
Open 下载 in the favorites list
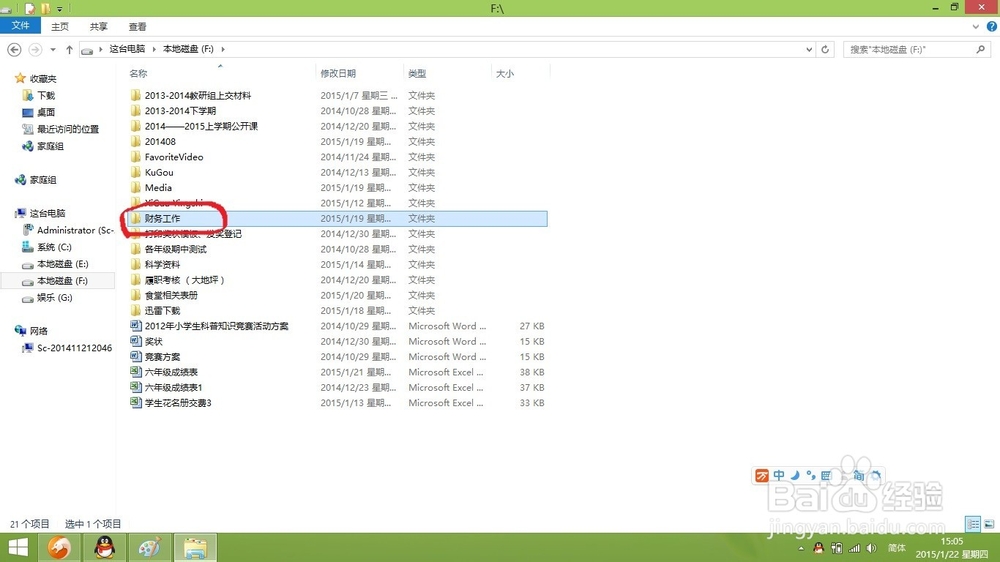click(x=46, y=95)
